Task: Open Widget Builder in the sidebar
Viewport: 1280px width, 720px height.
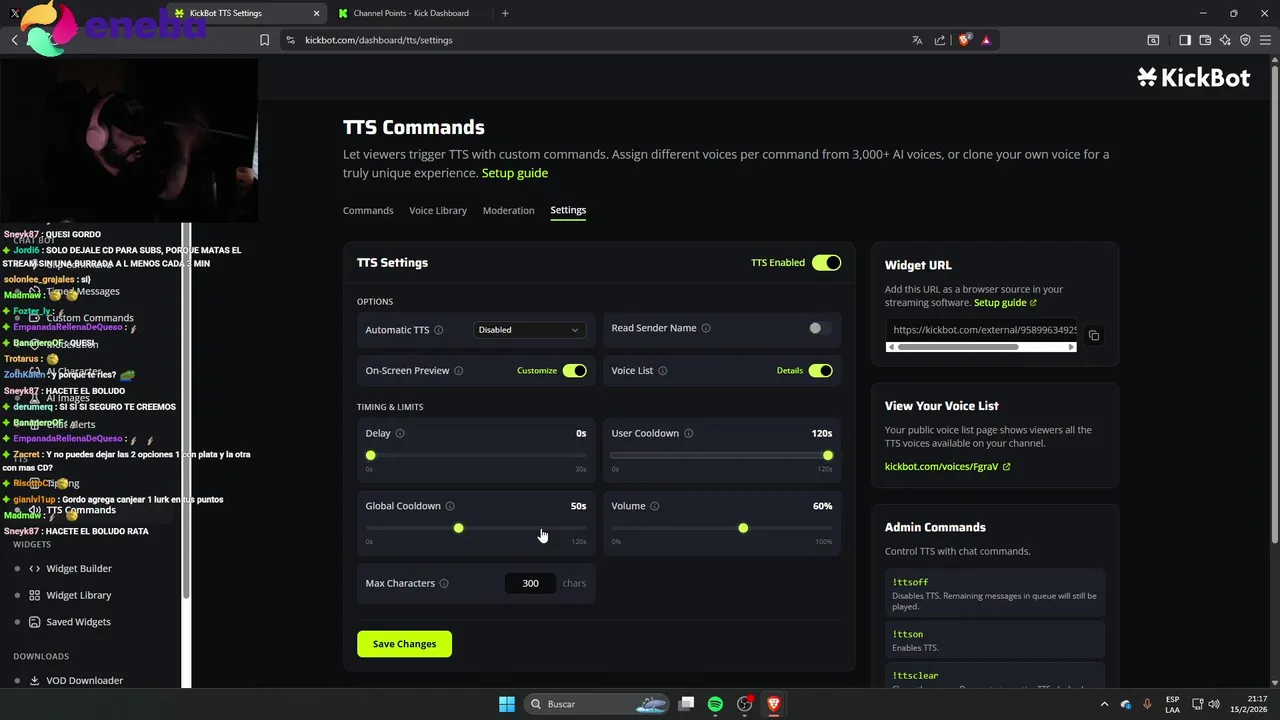Action: 79,569
